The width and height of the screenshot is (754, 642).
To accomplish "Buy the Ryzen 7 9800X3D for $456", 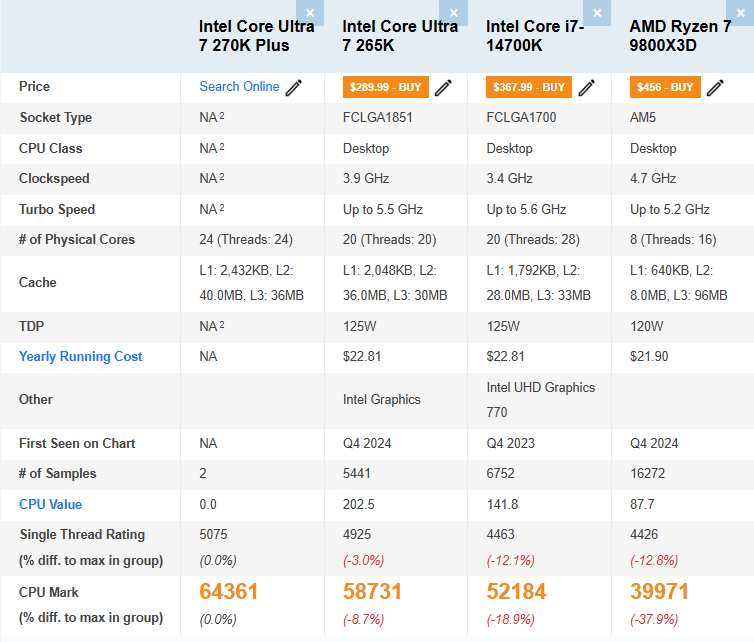I will pos(665,87).
